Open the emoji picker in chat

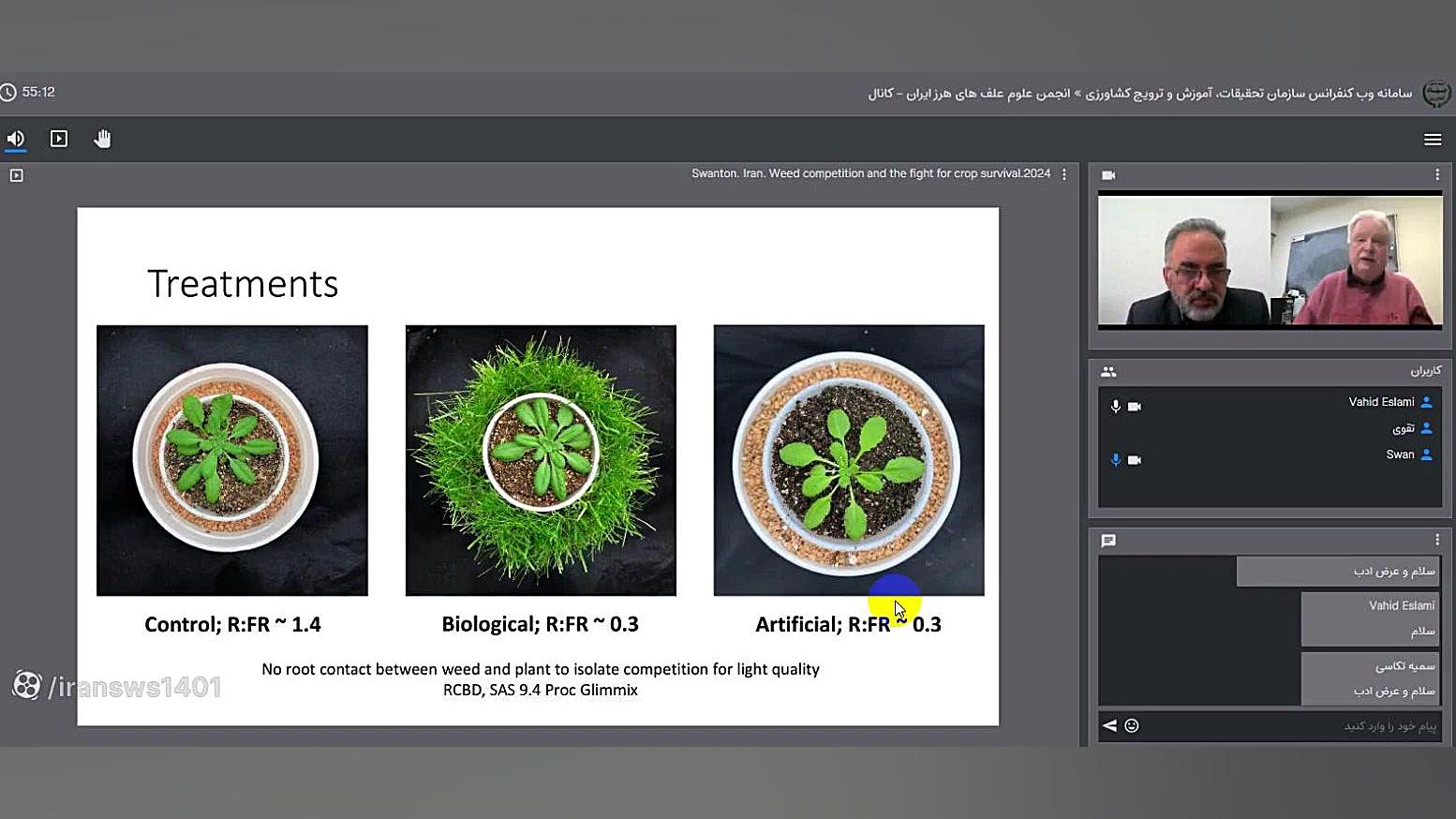click(1132, 725)
